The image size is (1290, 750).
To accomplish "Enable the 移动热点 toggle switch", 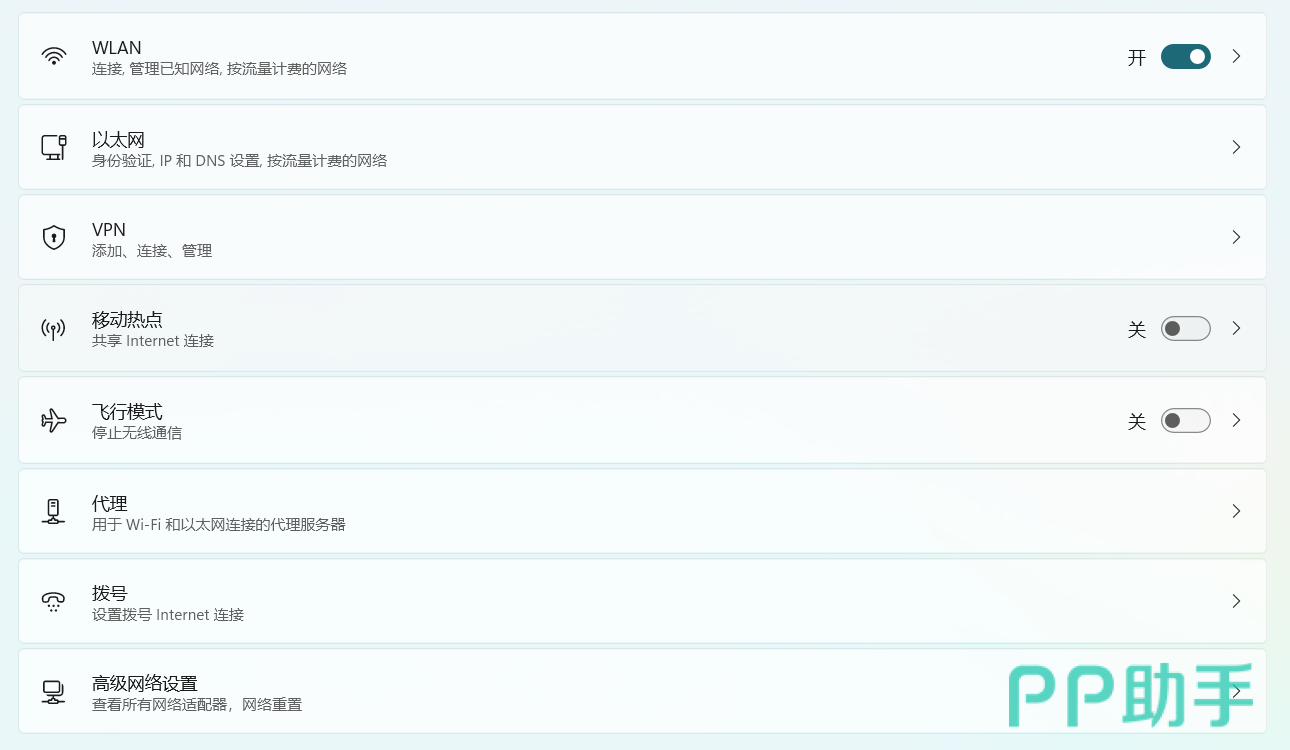I will 1185,329.
